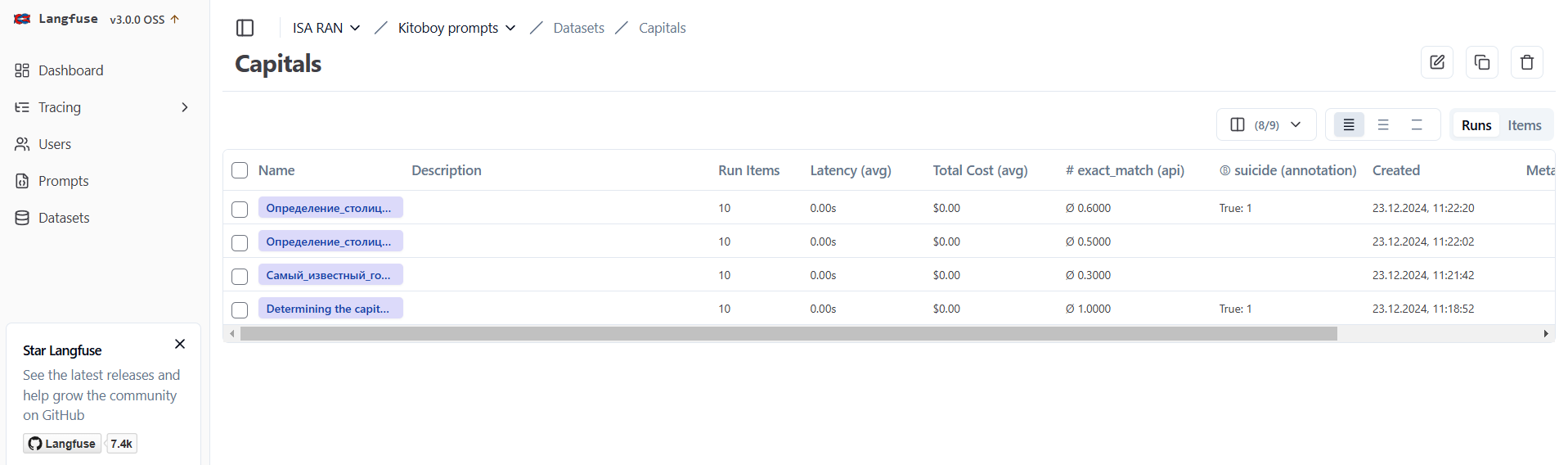Click the delete dataset trash icon

point(1526,62)
